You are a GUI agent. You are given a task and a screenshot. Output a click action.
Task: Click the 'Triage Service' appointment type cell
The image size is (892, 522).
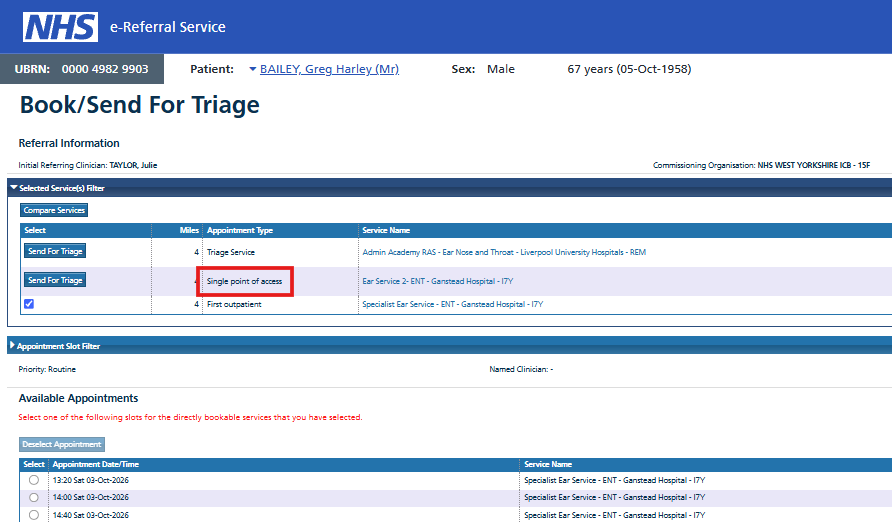[230, 252]
